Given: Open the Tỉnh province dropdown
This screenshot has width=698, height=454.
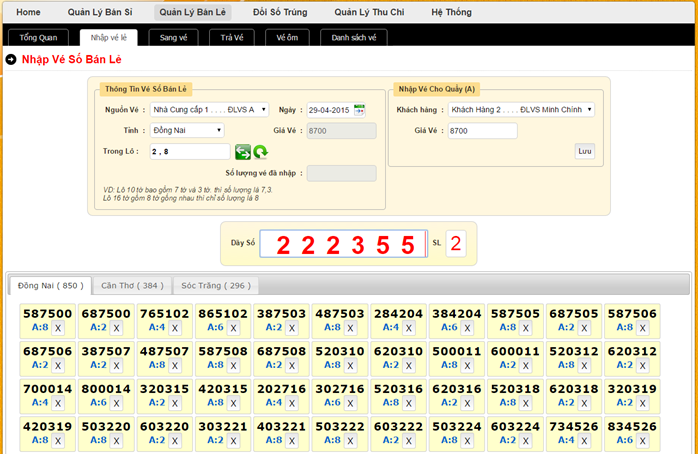Looking at the screenshot, I should [x=187, y=130].
